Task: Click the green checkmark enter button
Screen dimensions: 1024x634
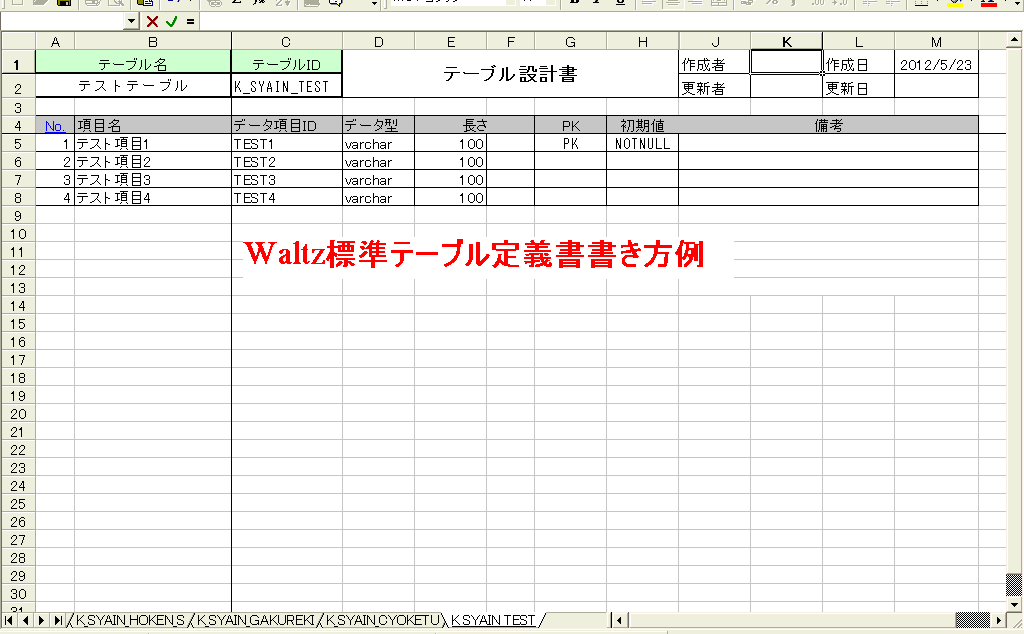Action: (171, 21)
